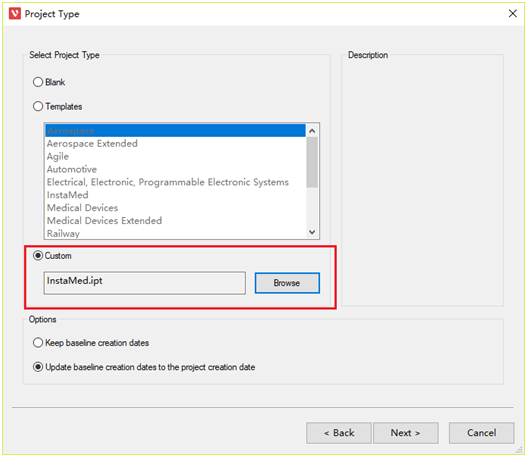Pick Aerospace in the templates list

[x=175, y=131]
